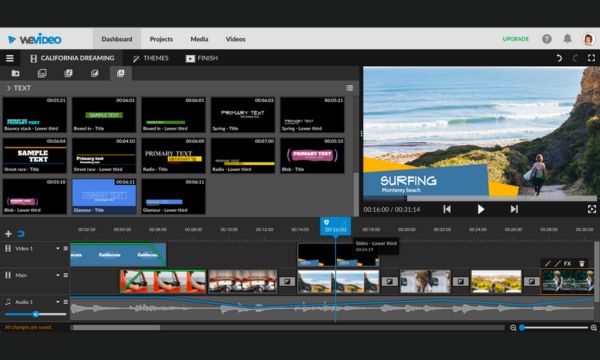Select the Blob Lower third template

click(34, 196)
